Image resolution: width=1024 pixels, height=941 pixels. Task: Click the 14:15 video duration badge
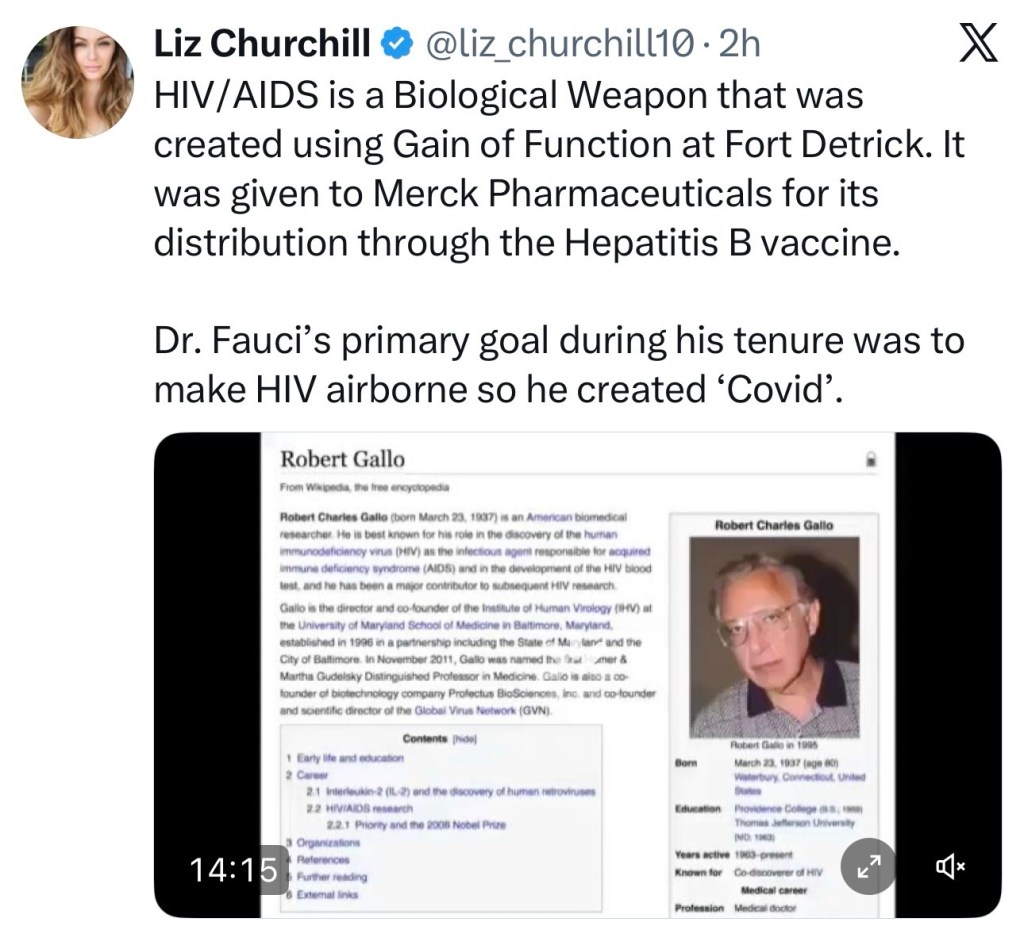click(233, 868)
